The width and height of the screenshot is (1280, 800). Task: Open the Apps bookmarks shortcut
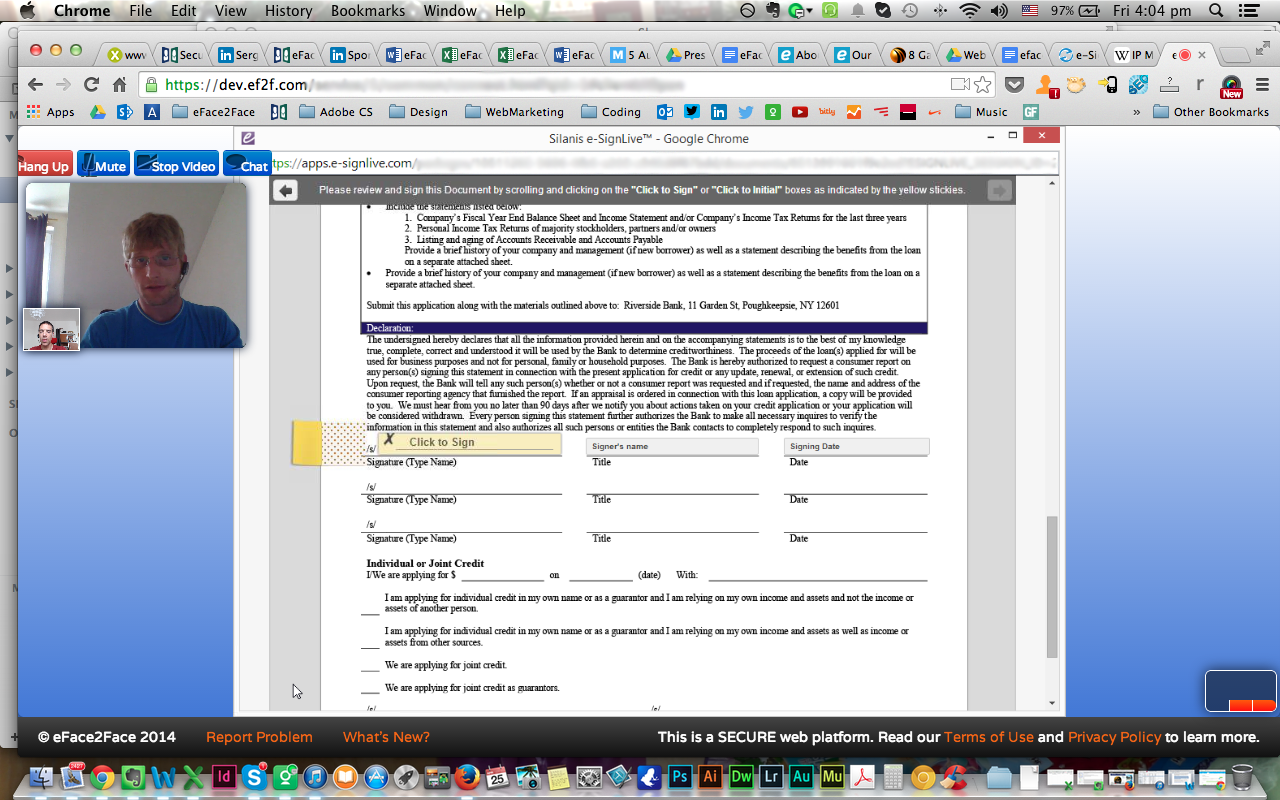click(x=51, y=112)
